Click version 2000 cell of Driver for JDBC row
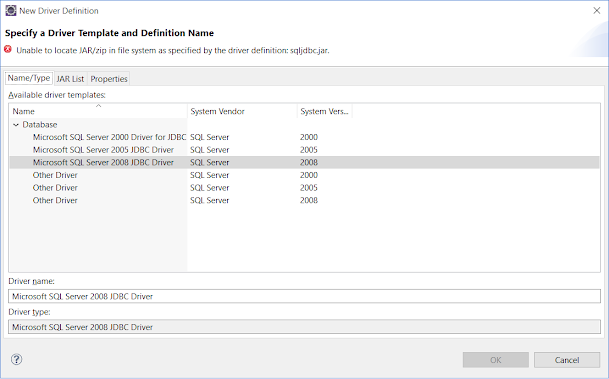This screenshot has width=609, height=379. click(309, 137)
